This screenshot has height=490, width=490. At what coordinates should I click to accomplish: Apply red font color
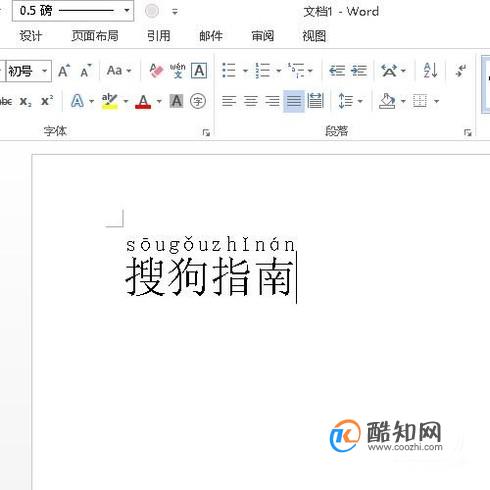coord(143,101)
